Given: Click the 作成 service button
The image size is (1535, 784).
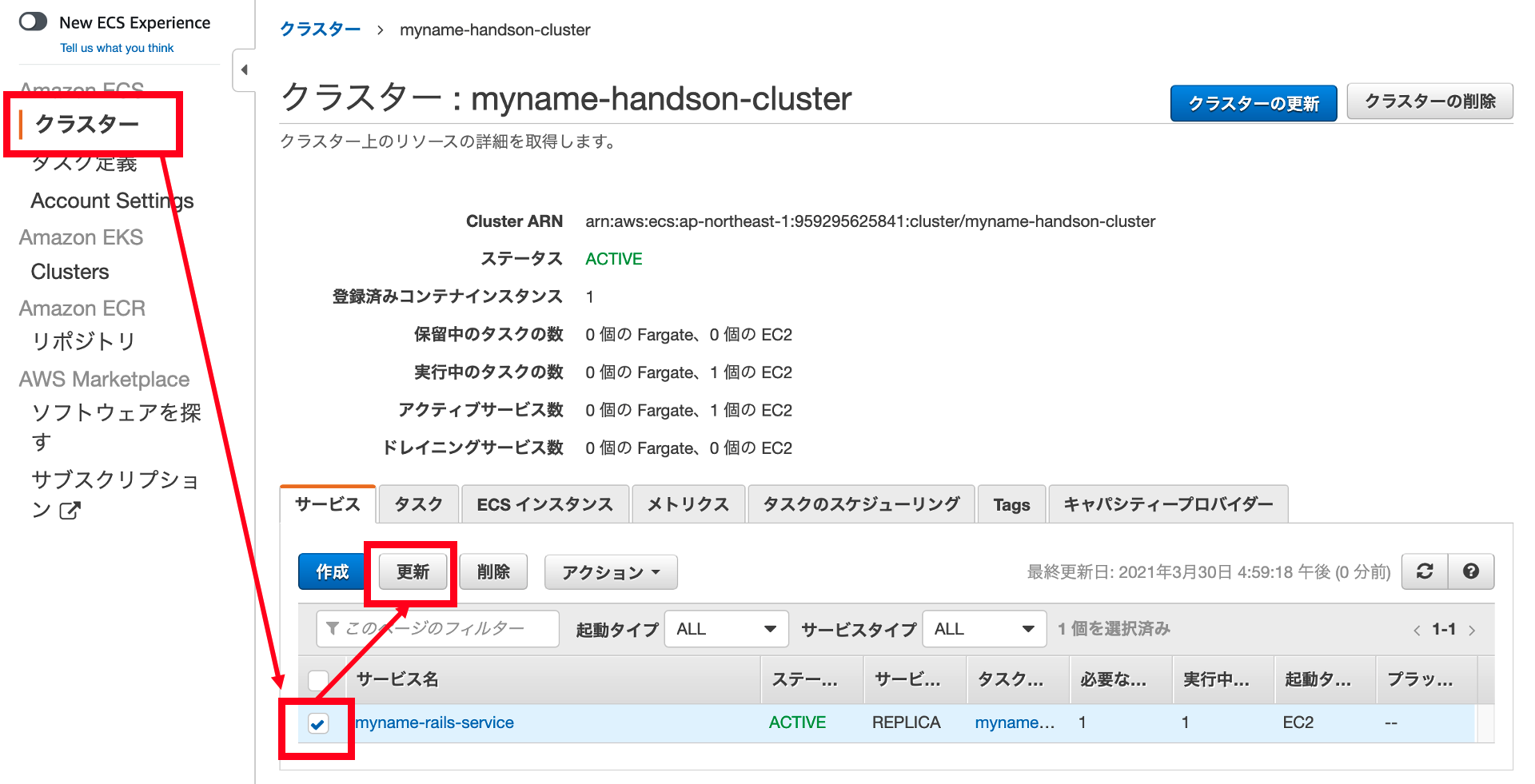Looking at the screenshot, I should coord(332,571).
